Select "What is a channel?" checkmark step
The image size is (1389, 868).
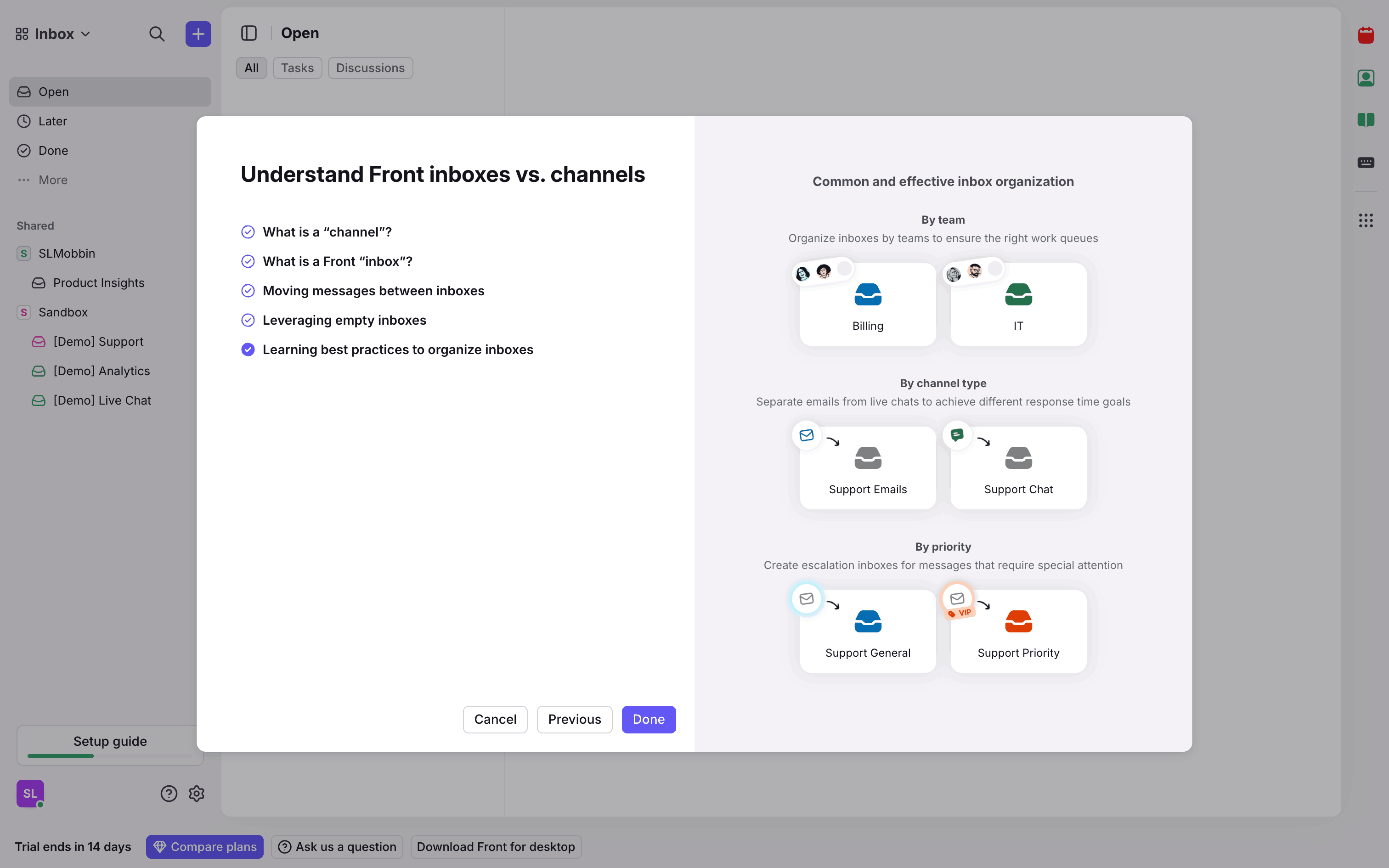pos(248,232)
